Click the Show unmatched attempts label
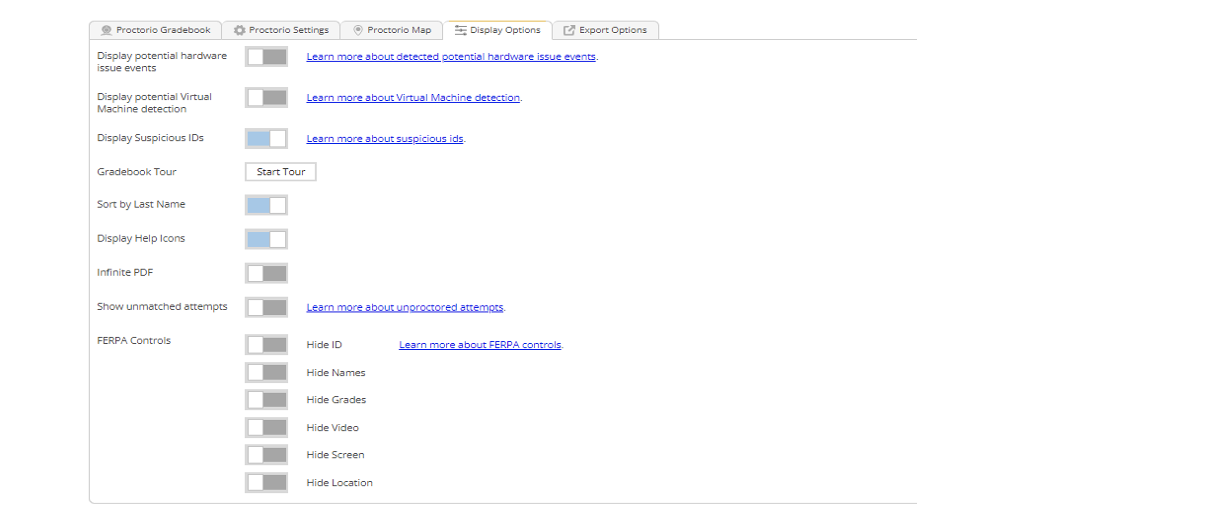This screenshot has width=1206, height=532. (162, 307)
